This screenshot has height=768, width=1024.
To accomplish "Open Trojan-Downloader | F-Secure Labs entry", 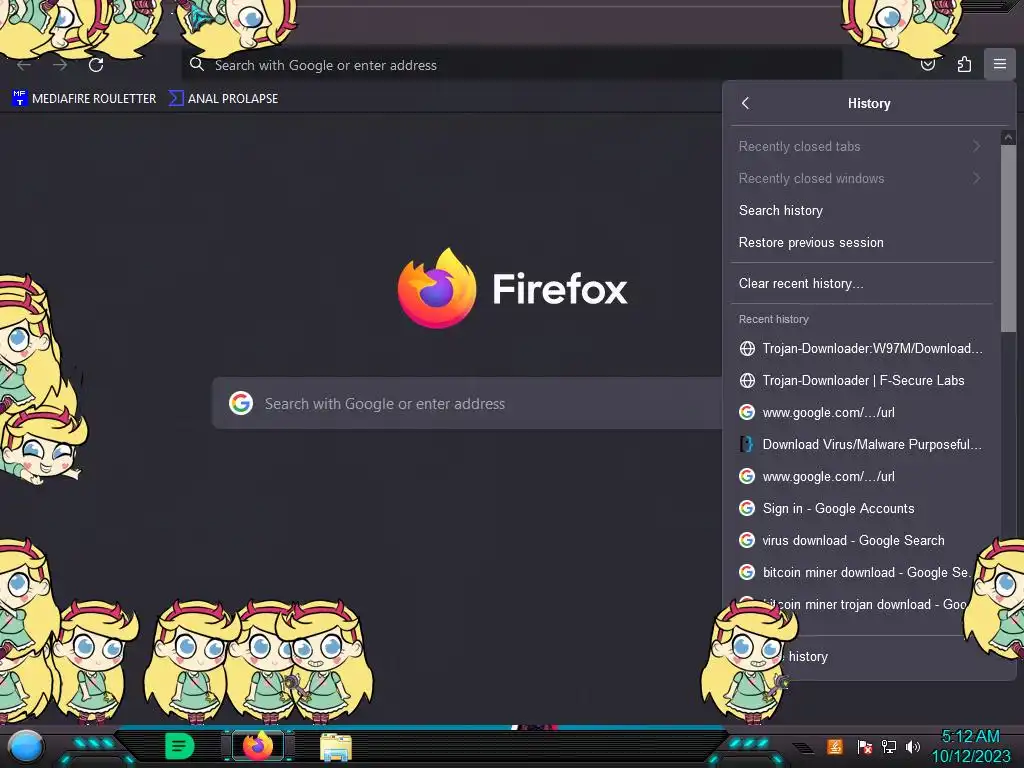I will 861,380.
